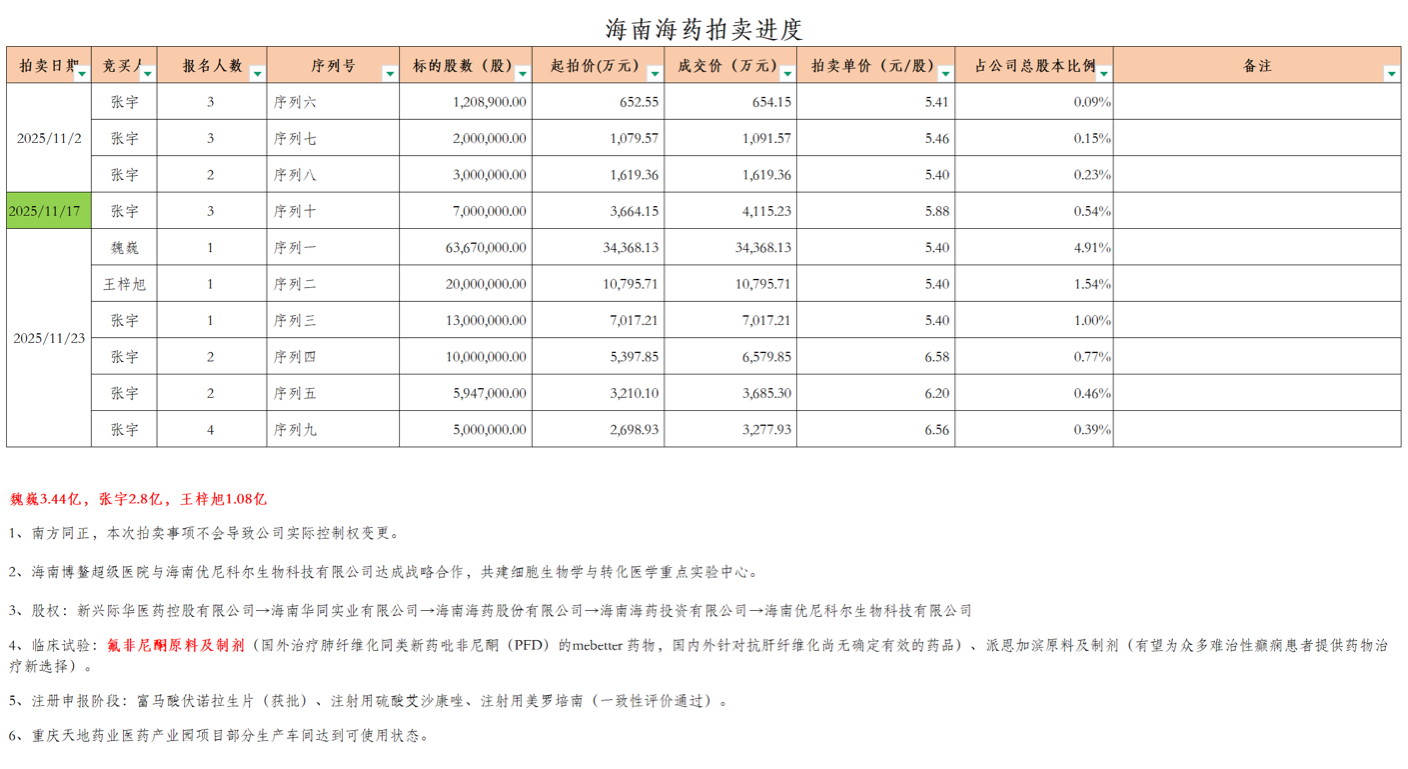Select the cell 序列一
The width and height of the screenshot is (1408, 769).
pyautogui.click(x=333, y=247)
